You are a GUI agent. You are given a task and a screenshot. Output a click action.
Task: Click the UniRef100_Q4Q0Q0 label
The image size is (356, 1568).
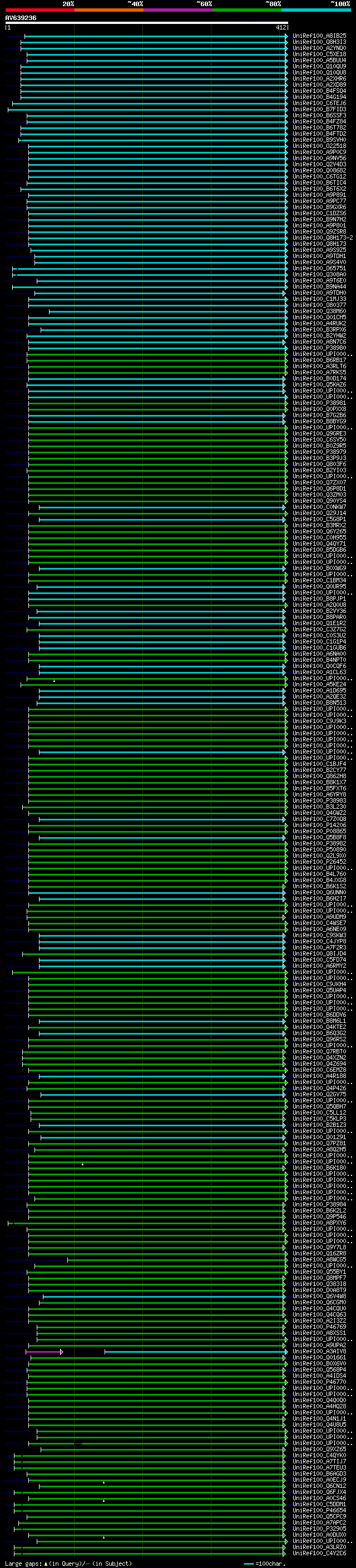click(319, 1400)
